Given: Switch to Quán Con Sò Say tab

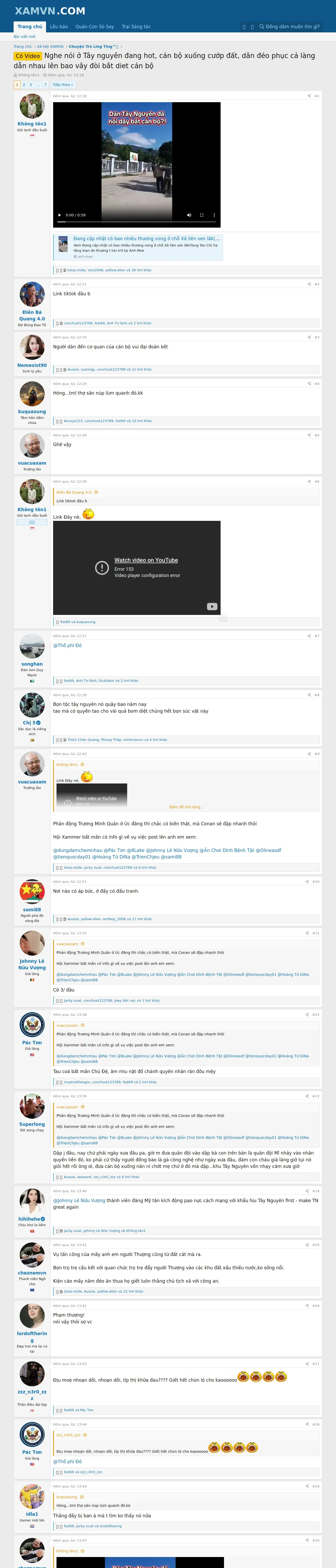Looking at the screenshot, I should [x=94, y=27].
